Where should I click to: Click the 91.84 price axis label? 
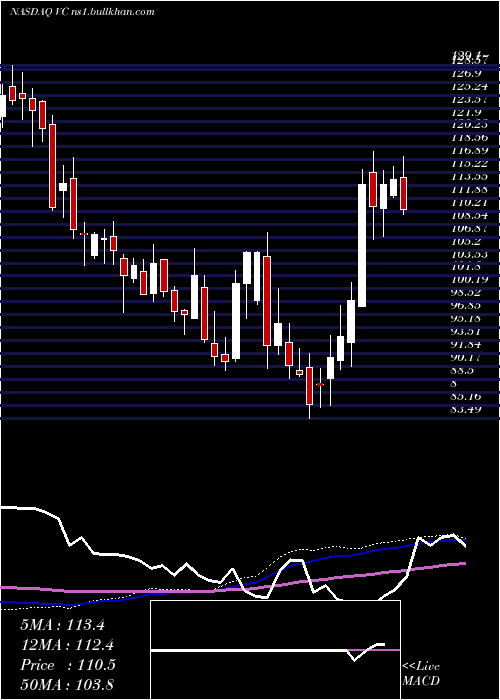coord(467,345)
